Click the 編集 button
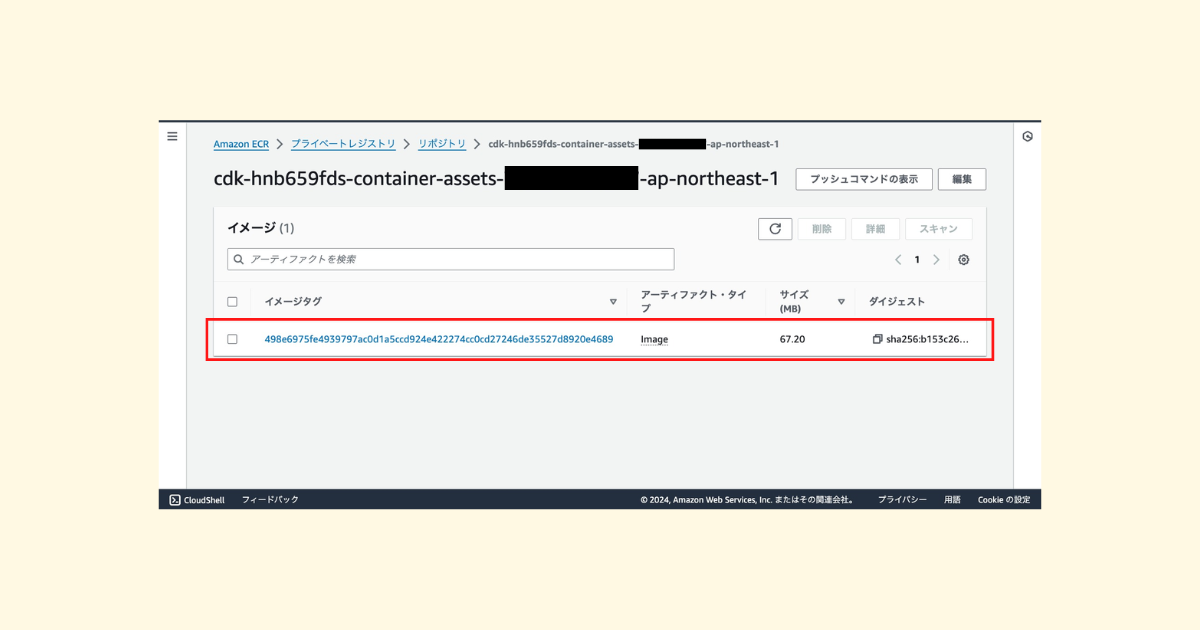Screen dimensions: 1200x630 pos(962,179)
